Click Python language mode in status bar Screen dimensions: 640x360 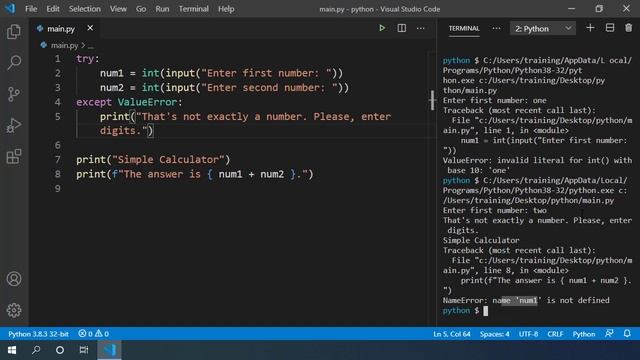(584, 334)
